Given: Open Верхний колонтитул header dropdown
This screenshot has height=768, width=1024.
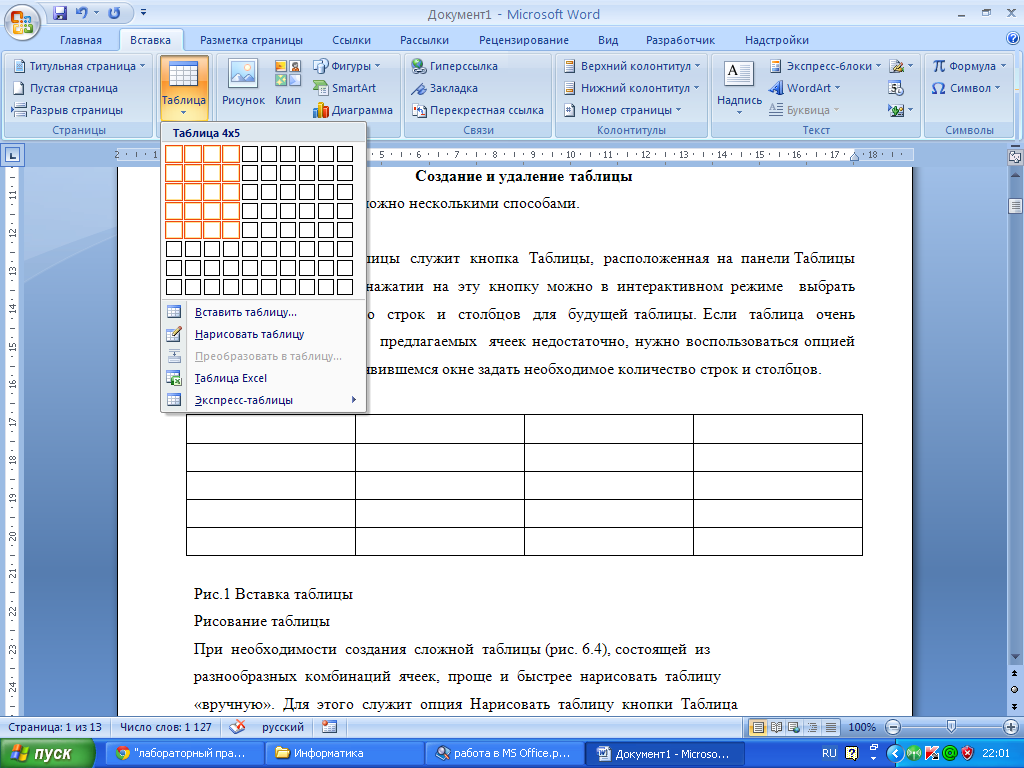Looking at the screenshot, I should 632,66.
